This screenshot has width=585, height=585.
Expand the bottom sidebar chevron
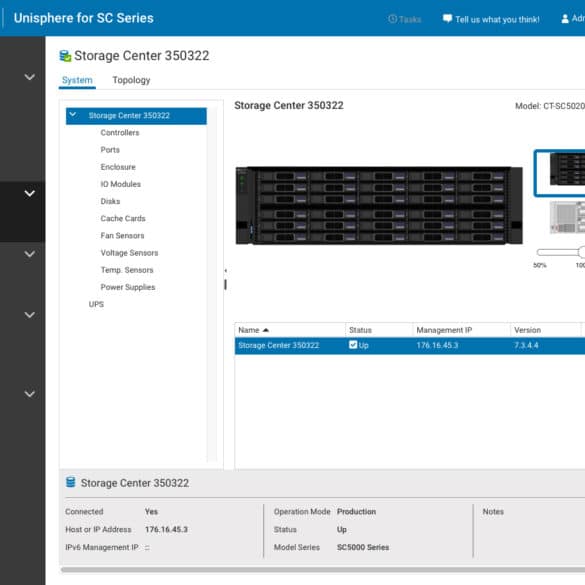(29, 394)
